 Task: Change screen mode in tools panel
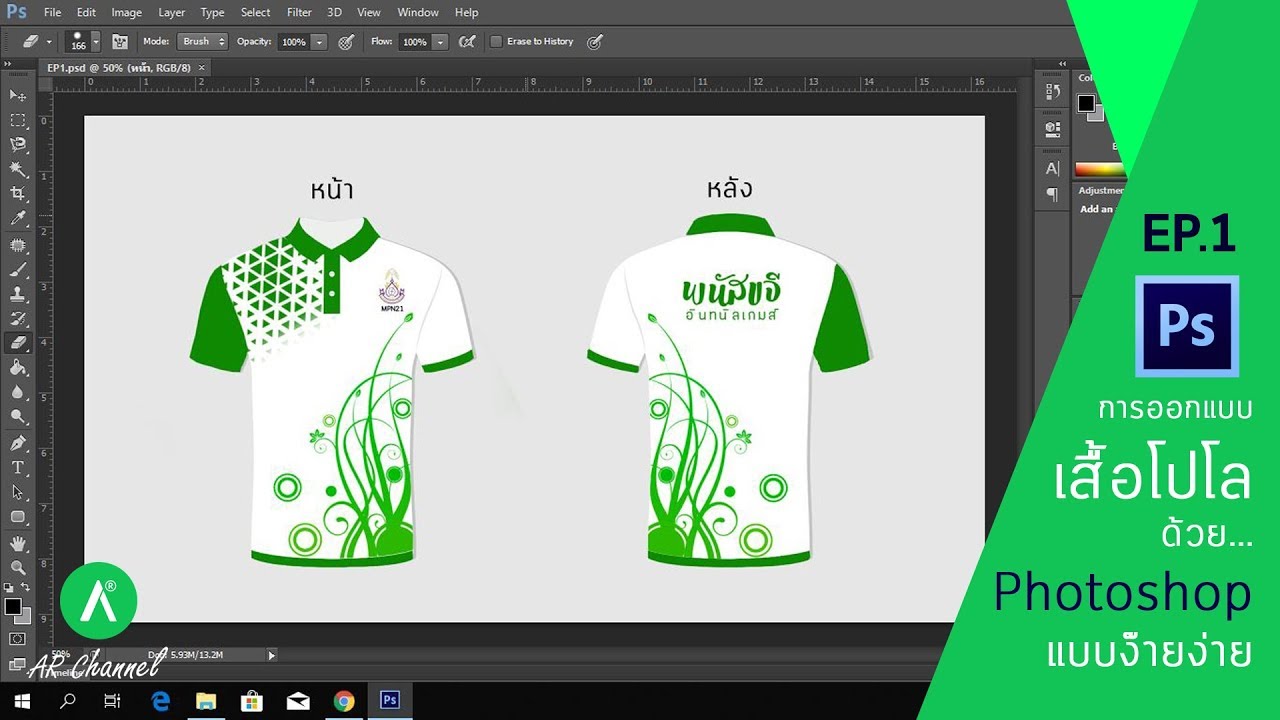point(18,662)
